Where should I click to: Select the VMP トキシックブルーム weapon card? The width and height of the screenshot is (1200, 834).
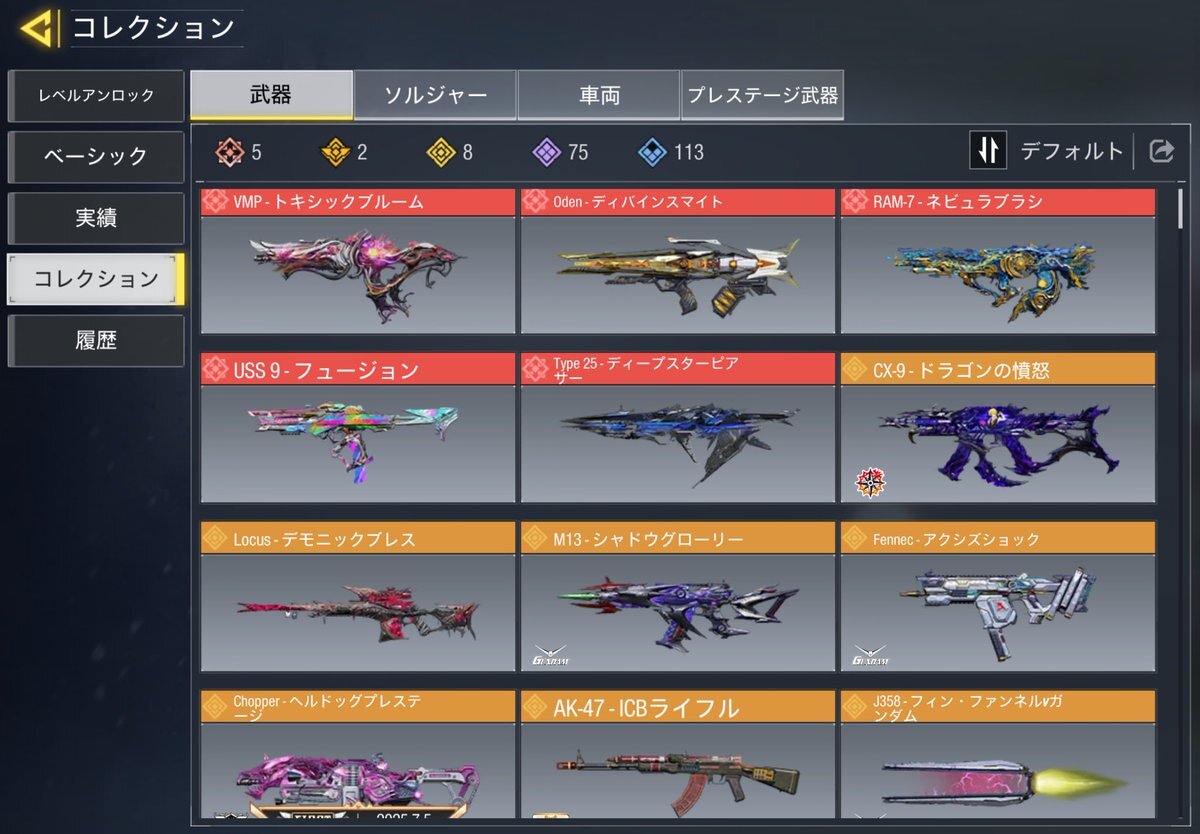click(358, 261)
